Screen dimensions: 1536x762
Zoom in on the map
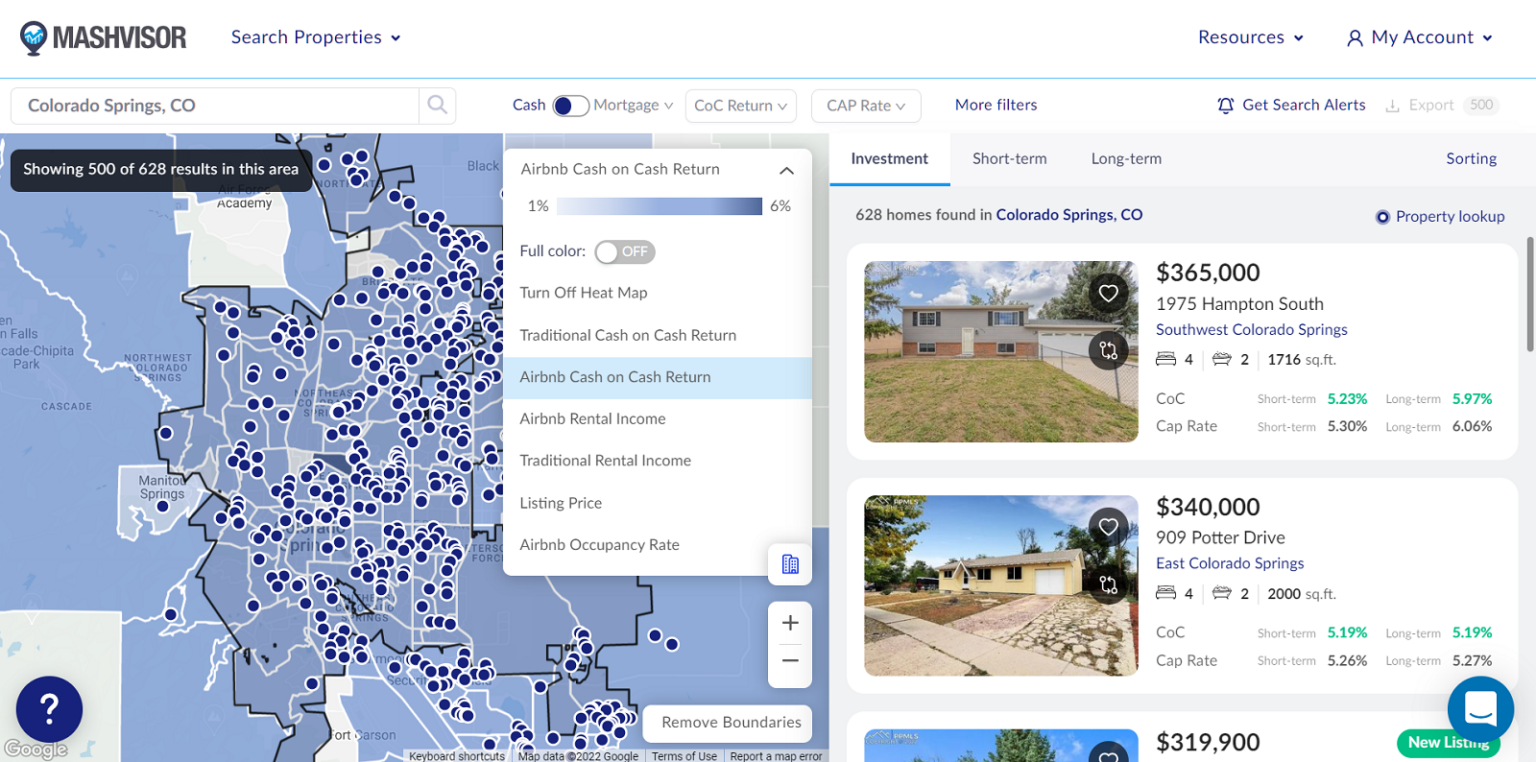(790, 624)
